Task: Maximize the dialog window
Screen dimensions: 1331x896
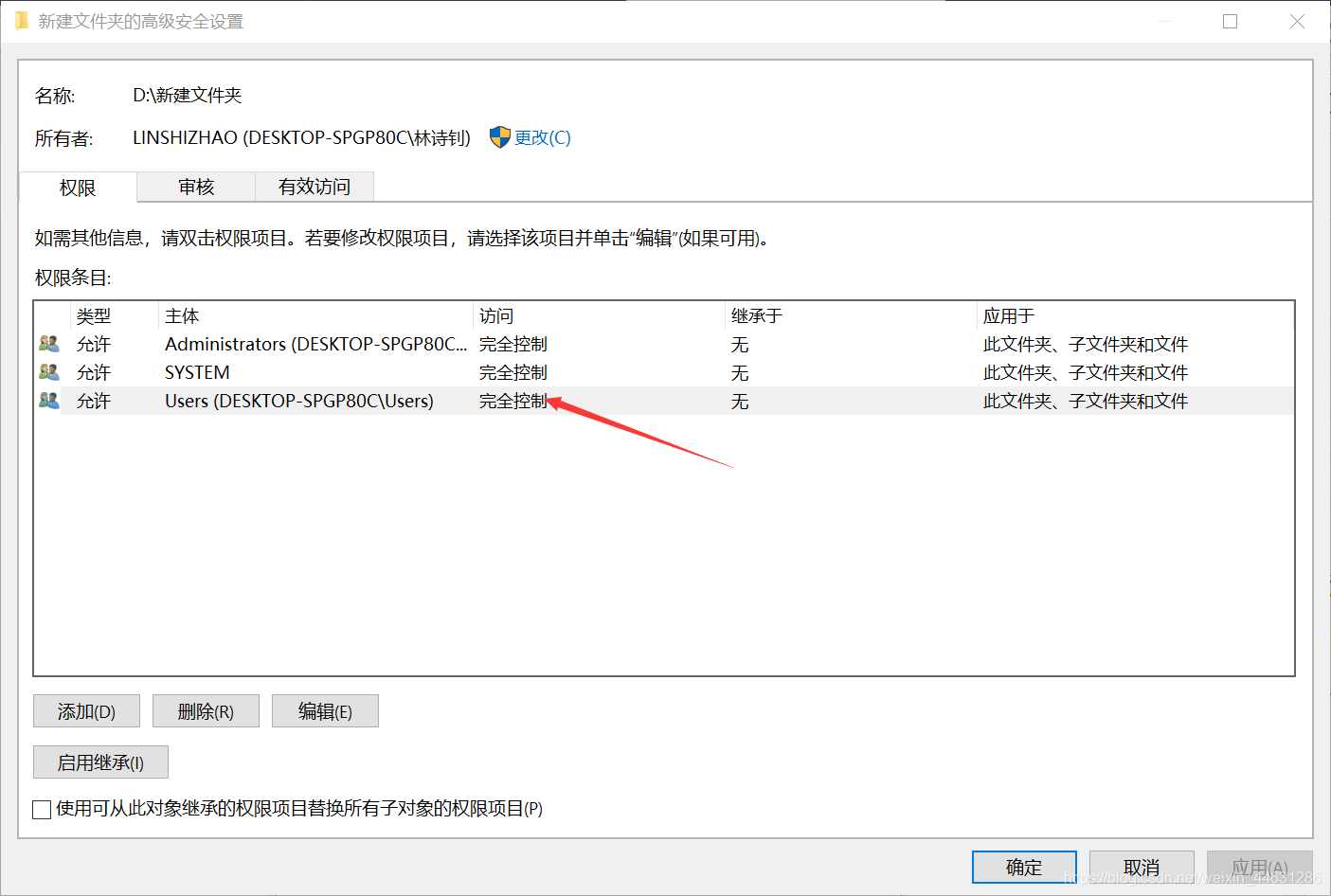Action: pos(1231,21)
